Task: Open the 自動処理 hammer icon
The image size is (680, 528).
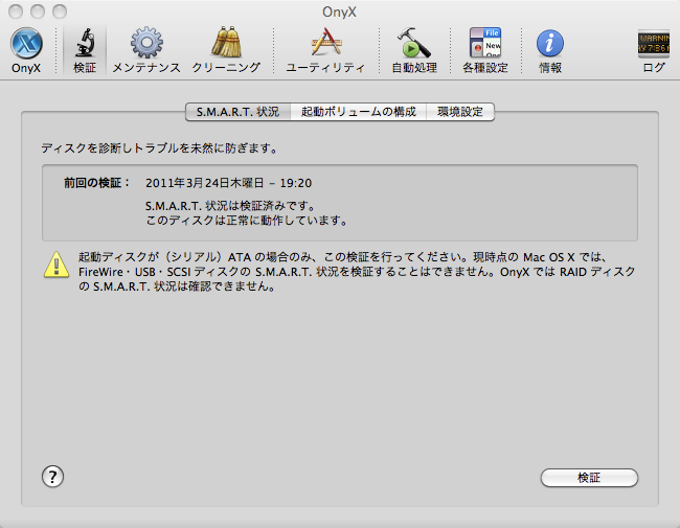Action: click(414, 50)
